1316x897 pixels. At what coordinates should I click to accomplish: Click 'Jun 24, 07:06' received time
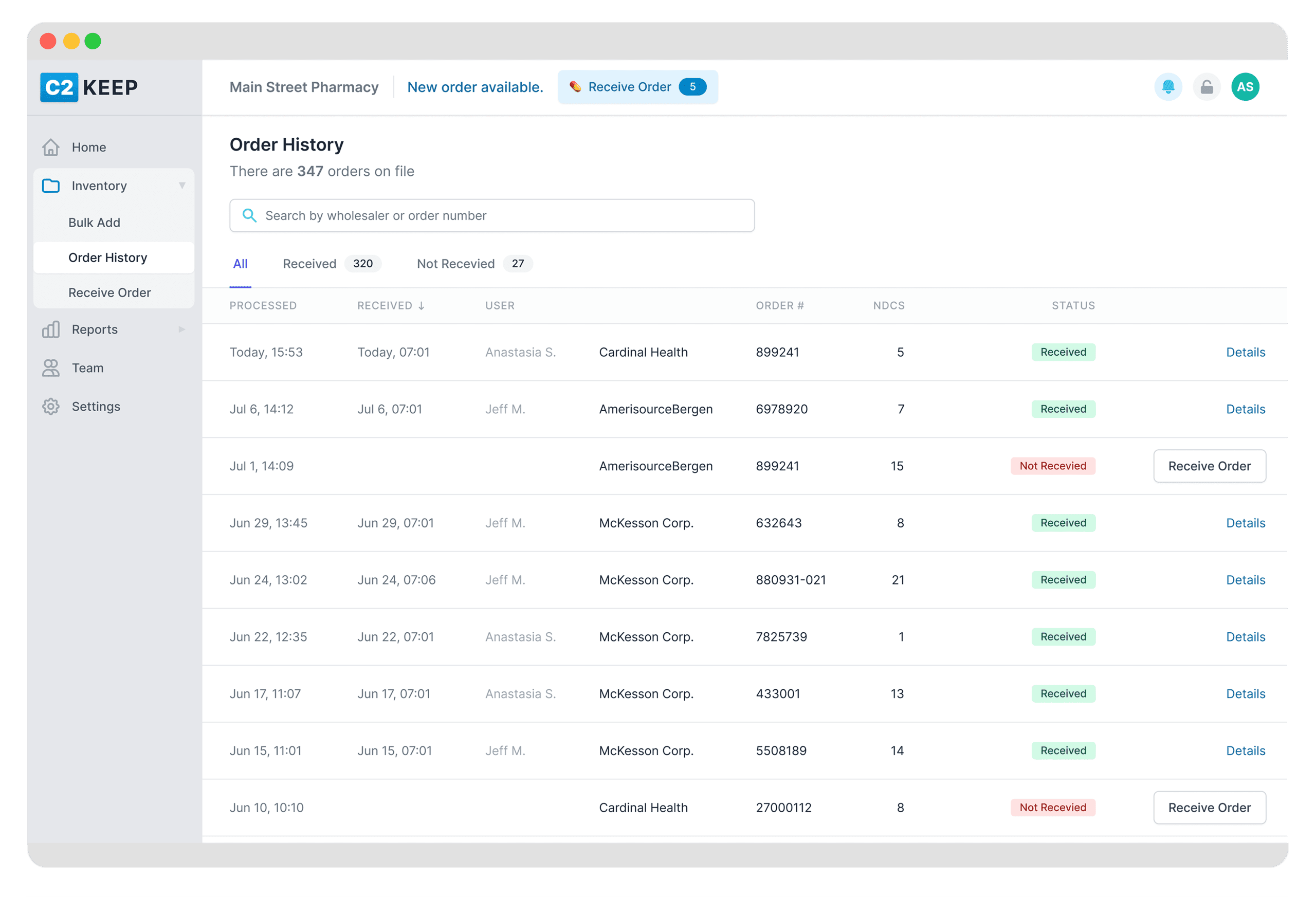pos(396,580)
